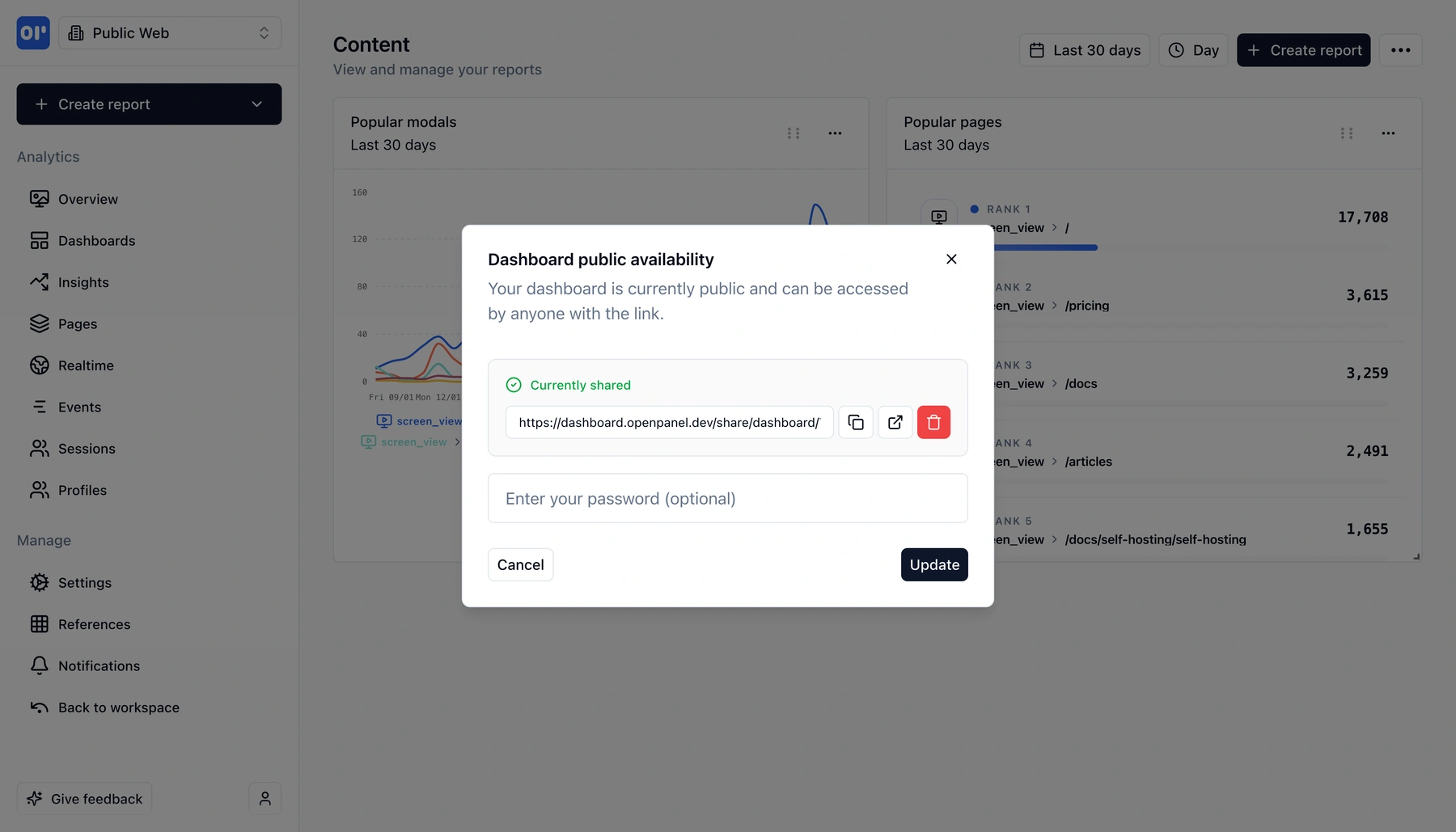
Task: Click the Update button
Action: [x=933, y=564]
